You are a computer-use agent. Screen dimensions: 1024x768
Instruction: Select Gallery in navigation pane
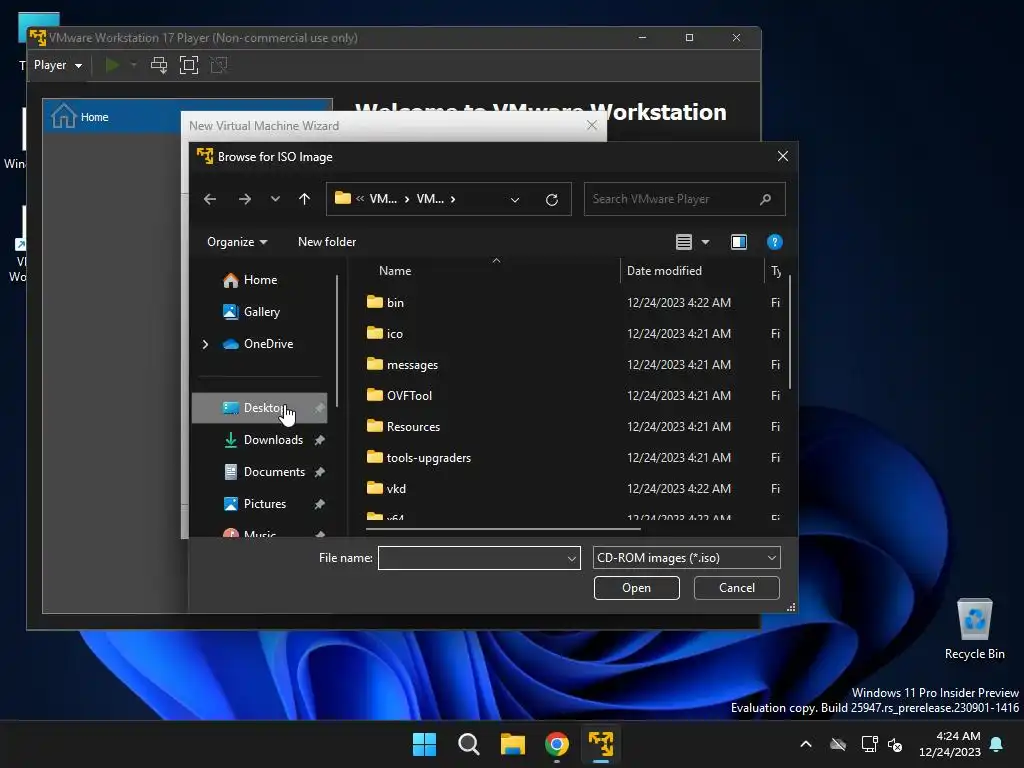pos(261,312)
